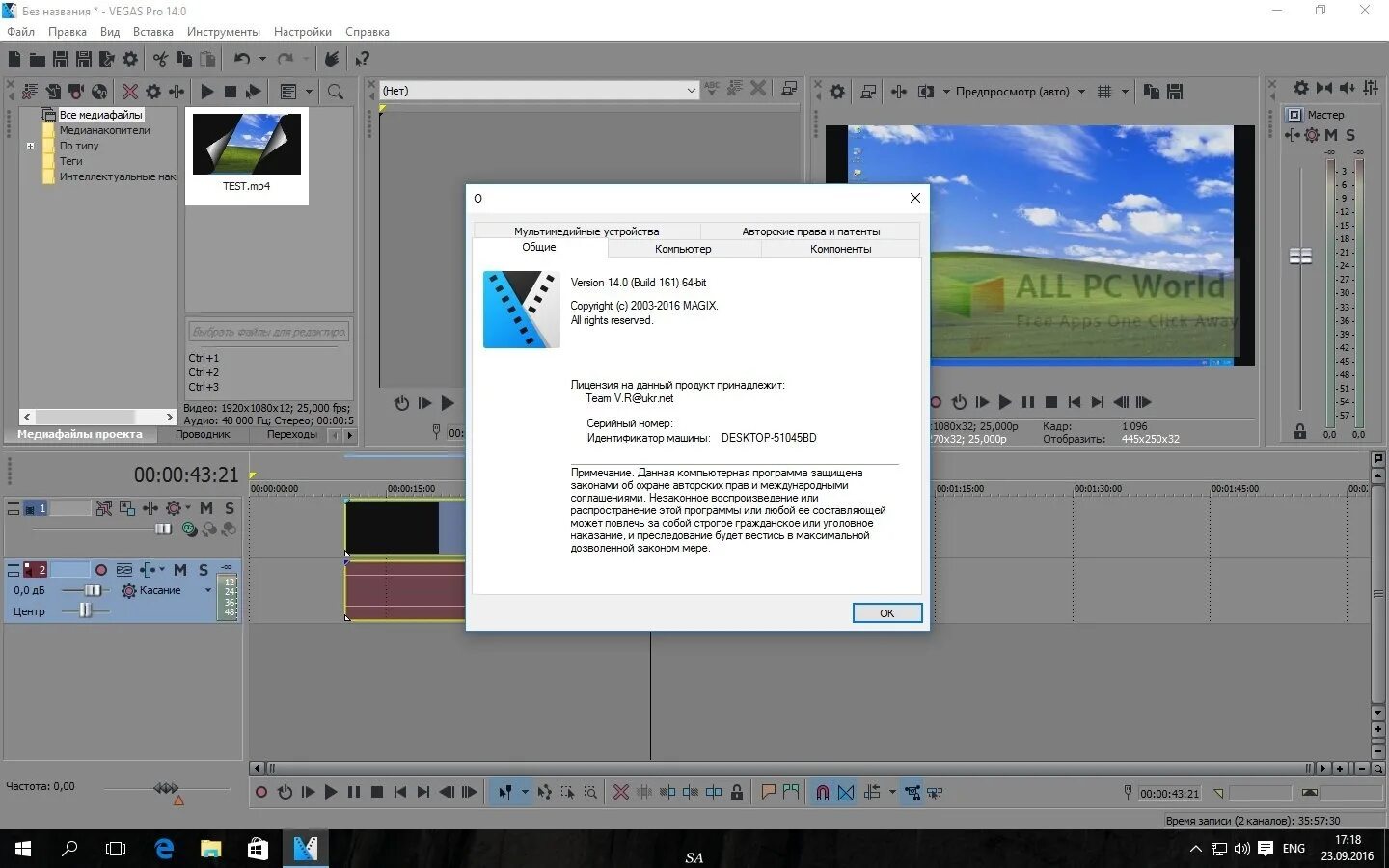Solo audio track 2
Viewport: 1389px width, 868px height.
[204, 570]
